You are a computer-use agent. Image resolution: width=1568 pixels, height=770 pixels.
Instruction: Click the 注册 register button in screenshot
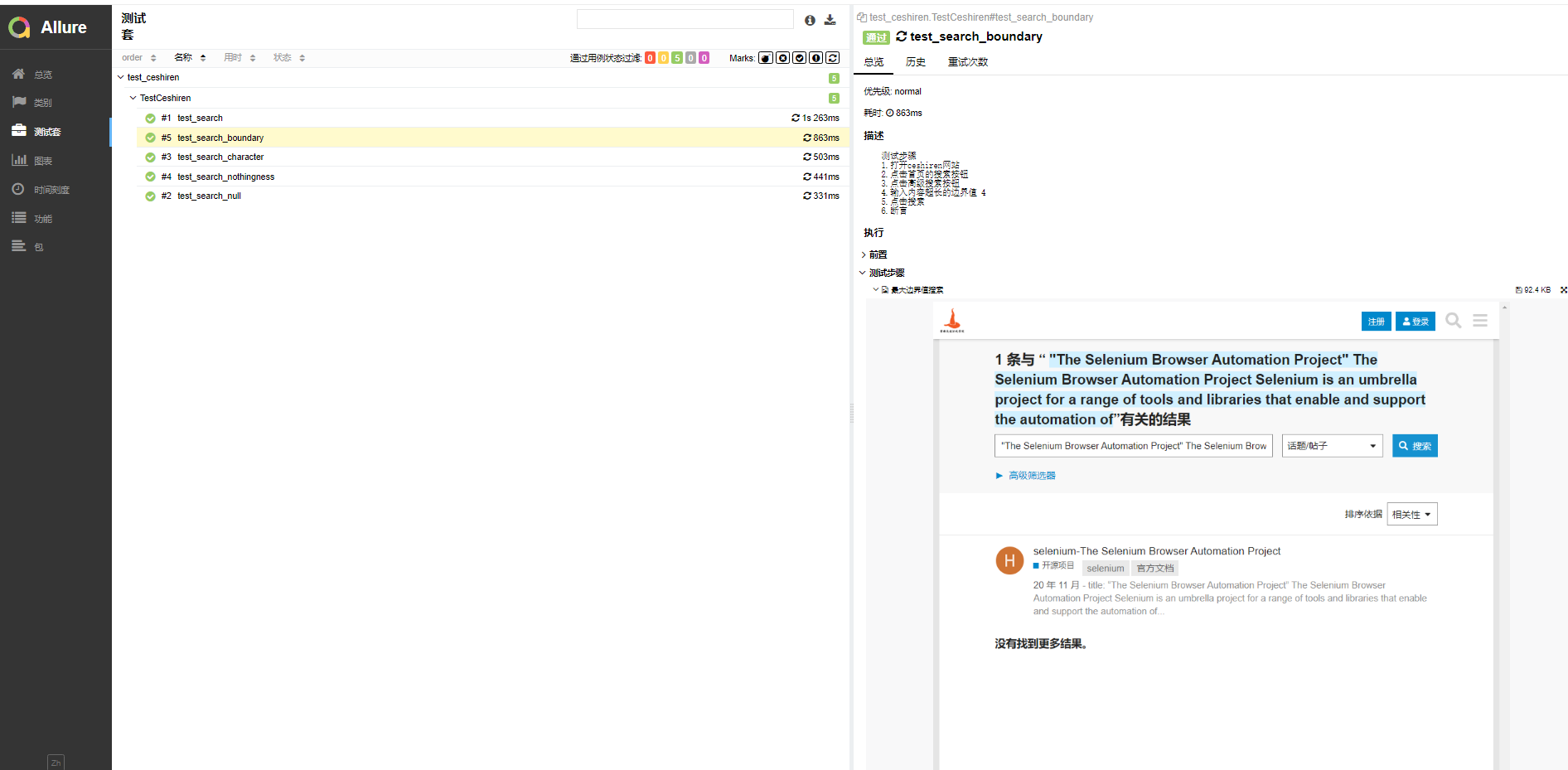tap(1376, 322)
